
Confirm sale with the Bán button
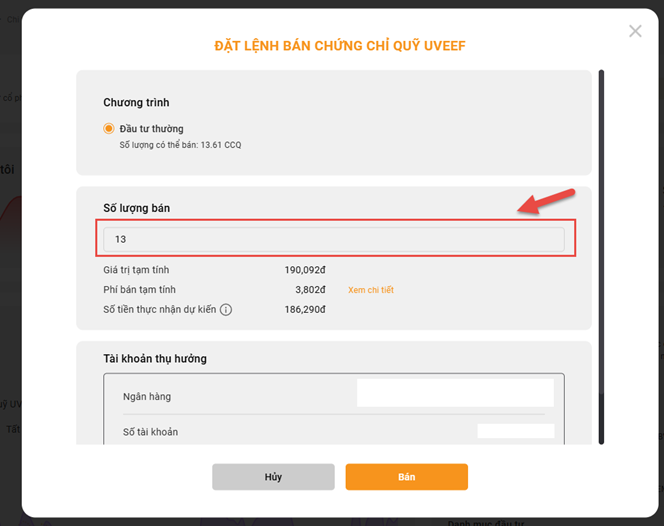tap(407, 477)
